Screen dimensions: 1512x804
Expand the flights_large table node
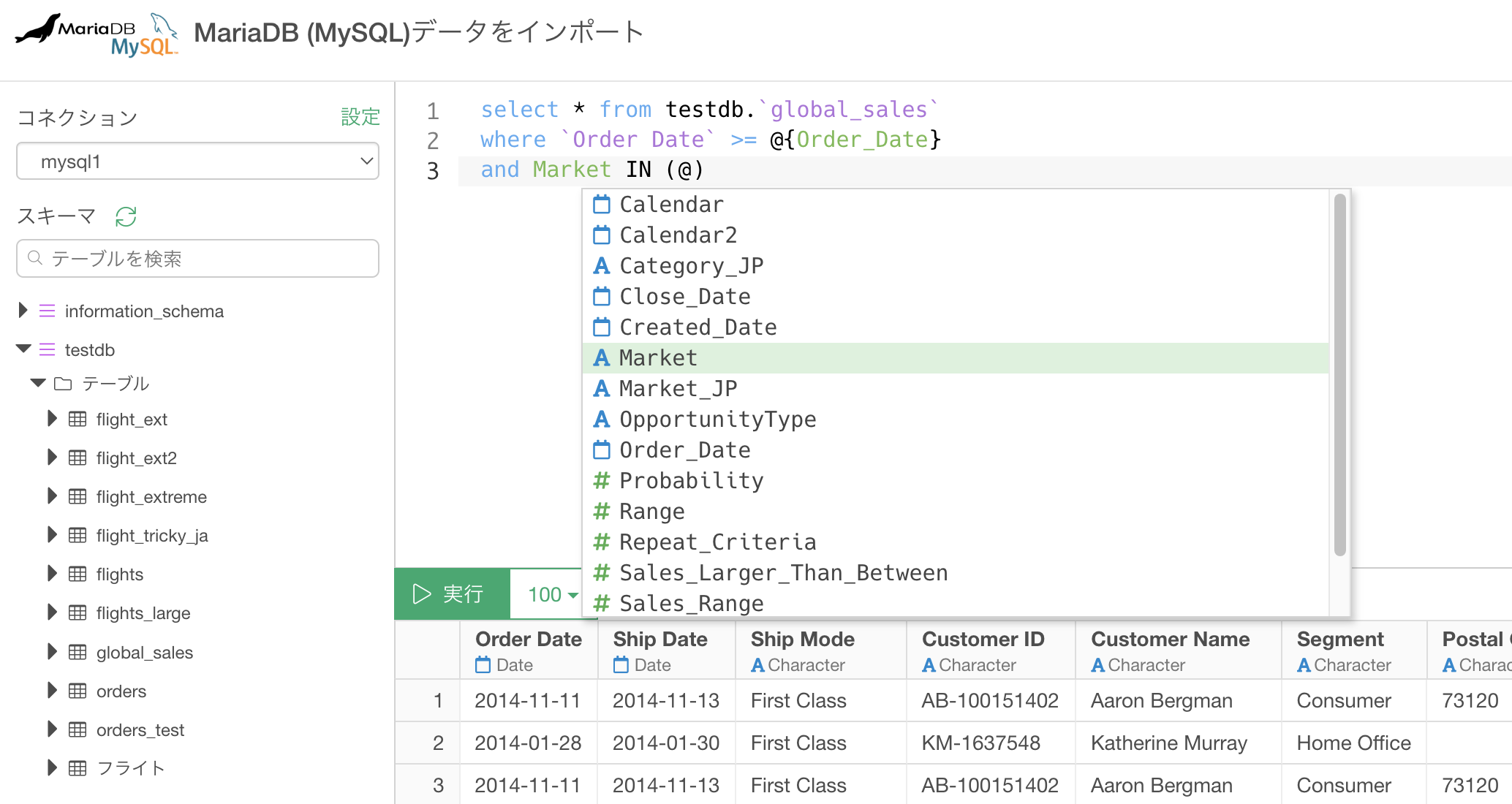(x=52, y=613)
